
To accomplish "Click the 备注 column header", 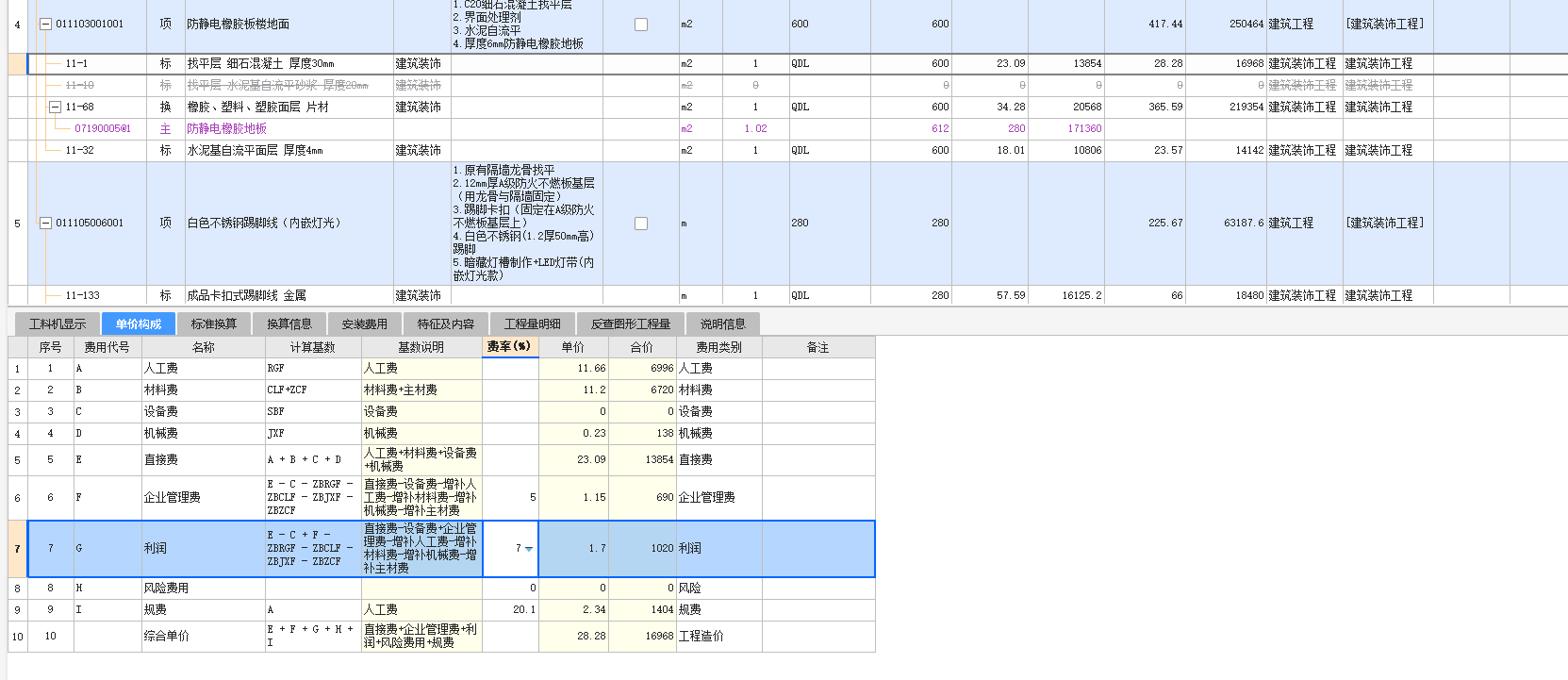I will (818, 347).
